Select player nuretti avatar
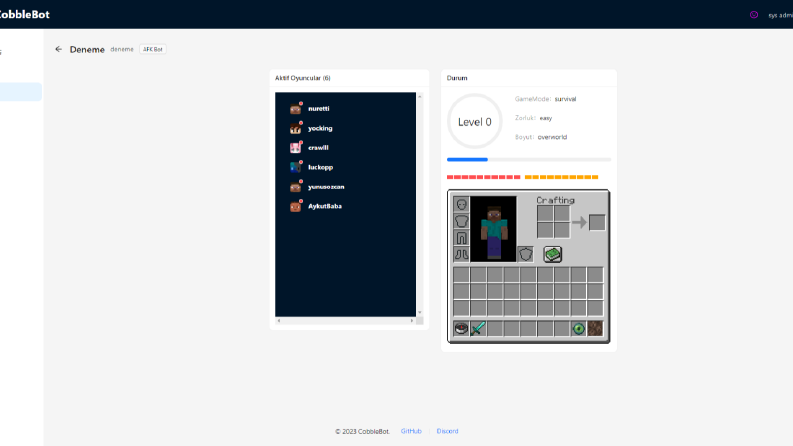The width and height of the screenshot is (793, 446). point(295,109)
